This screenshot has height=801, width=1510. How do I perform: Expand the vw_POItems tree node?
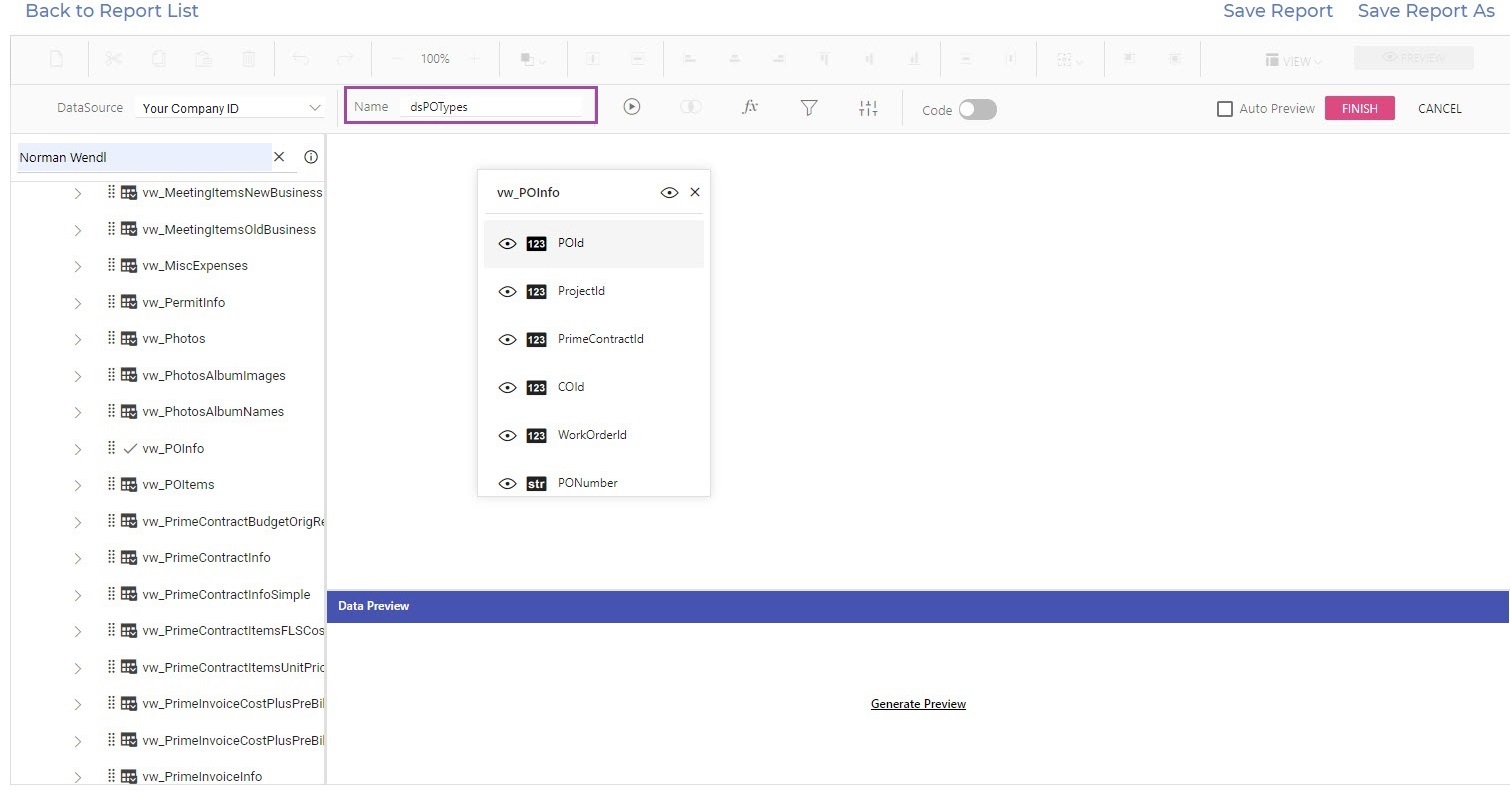pos(78,485)
